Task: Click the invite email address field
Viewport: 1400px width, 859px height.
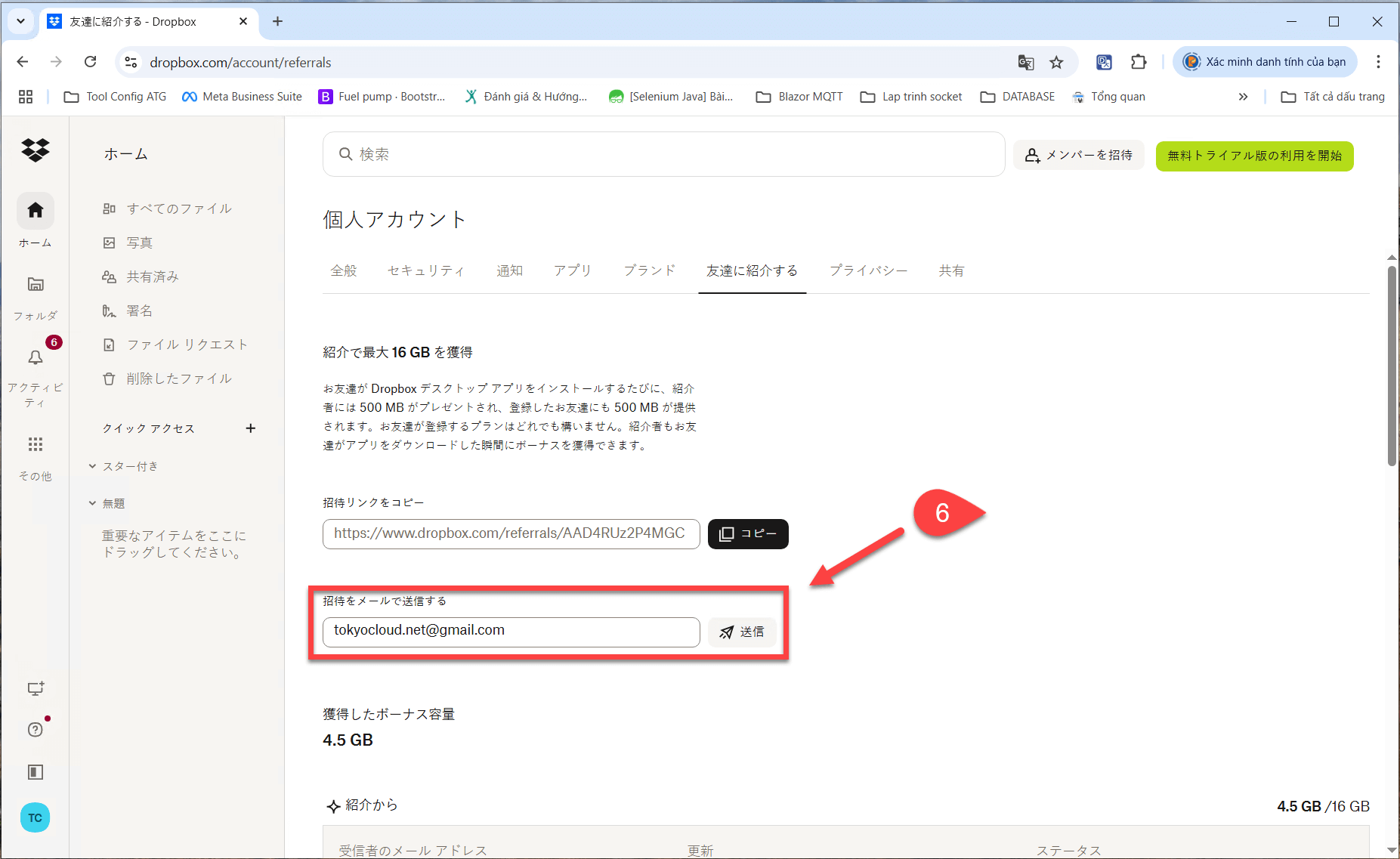Action: click(511, 632)
